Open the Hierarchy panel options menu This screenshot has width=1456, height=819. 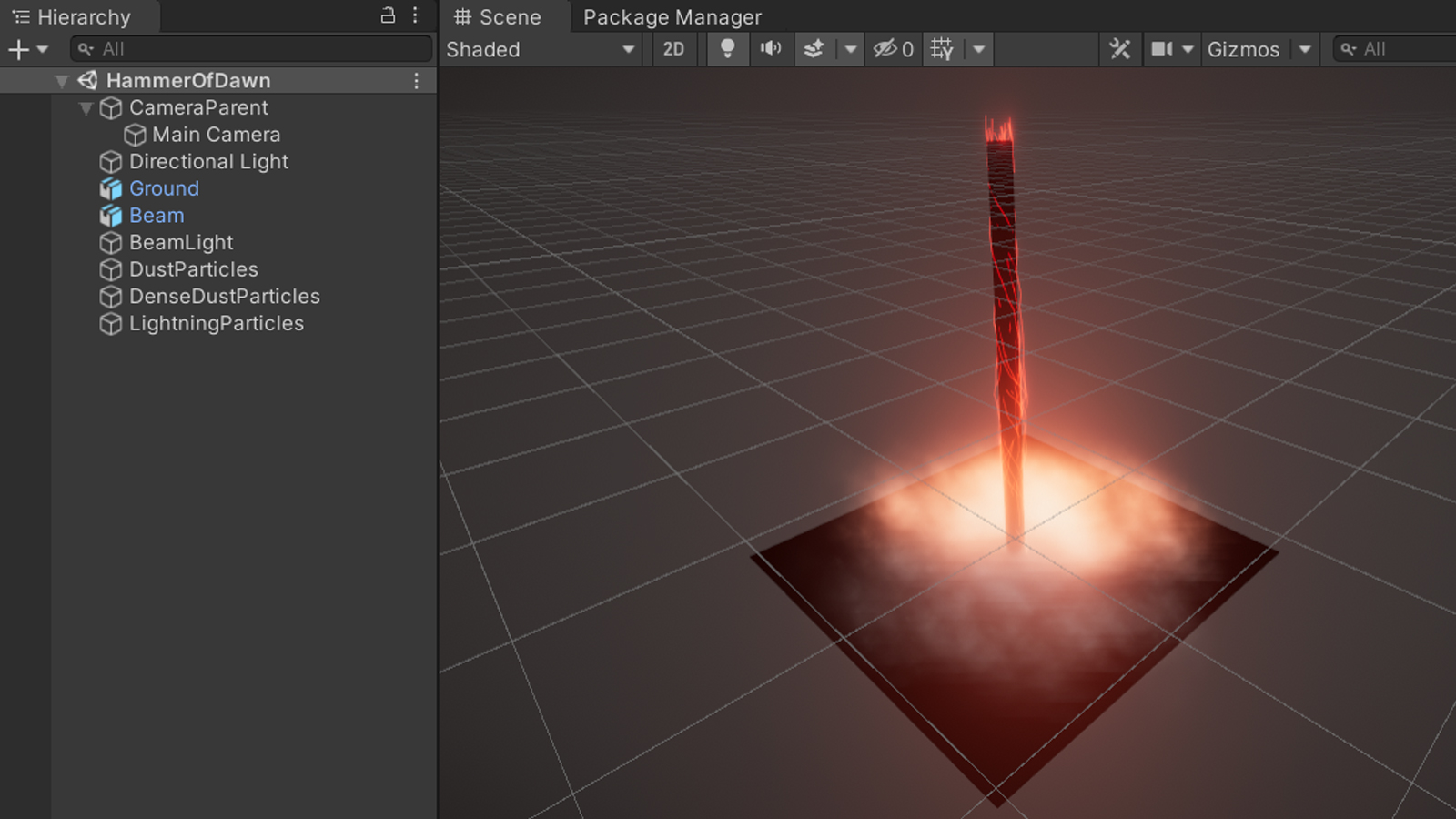pos(415,15)
